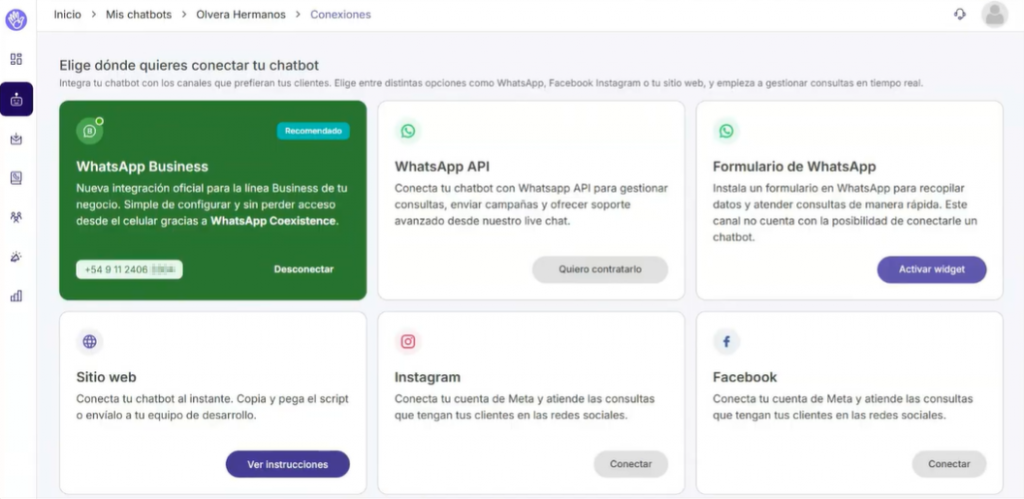The height and width of the screenshot is (499, 1024).
Task: Click the WhatsApp API card icon
Action: [x=408, y=131]
